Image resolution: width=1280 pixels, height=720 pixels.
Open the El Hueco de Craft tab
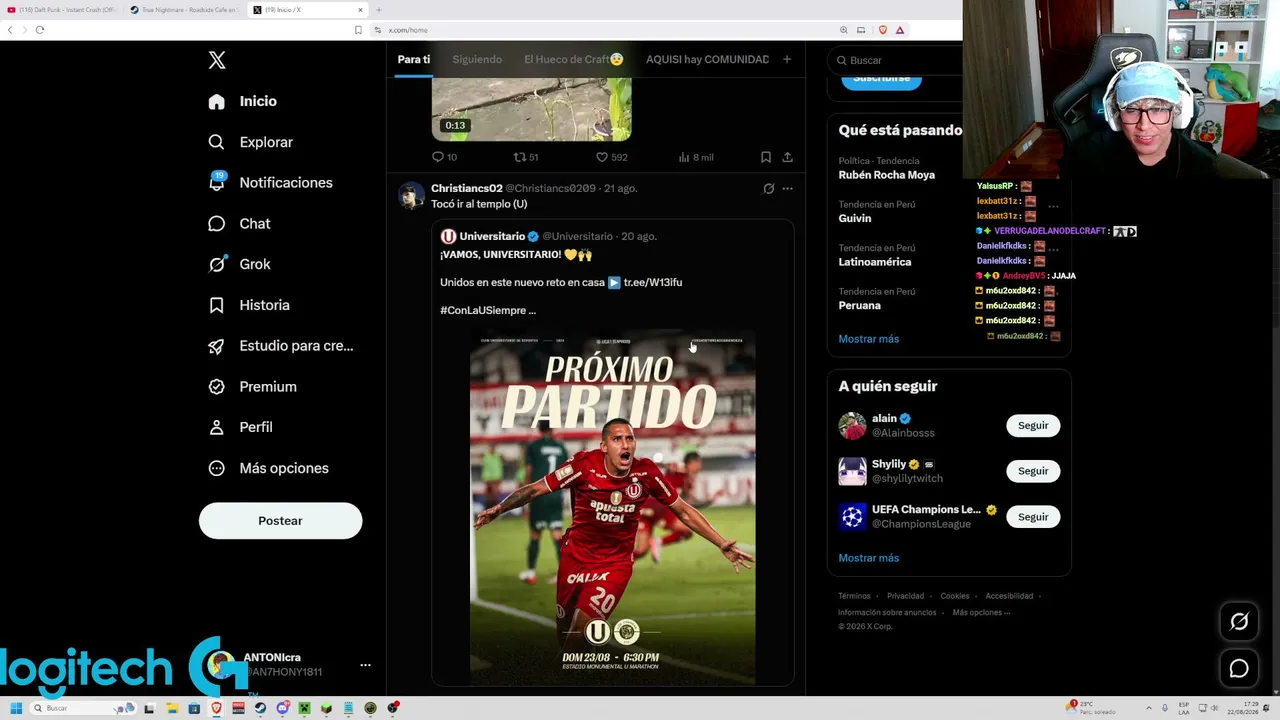coord(574,59)
